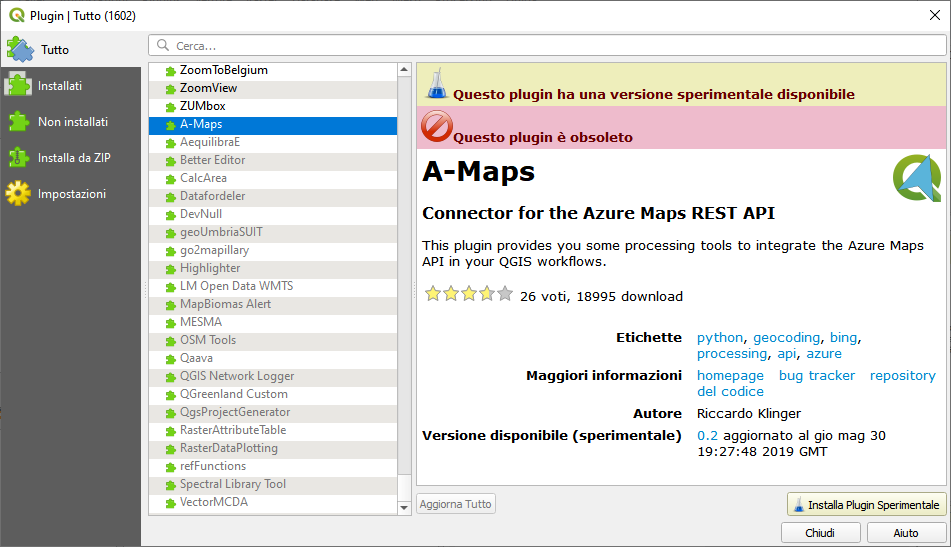Screen dimensions: 951x547
Task: Click the CalcArea plugin puzzle icon
Action: coord(171,179)
